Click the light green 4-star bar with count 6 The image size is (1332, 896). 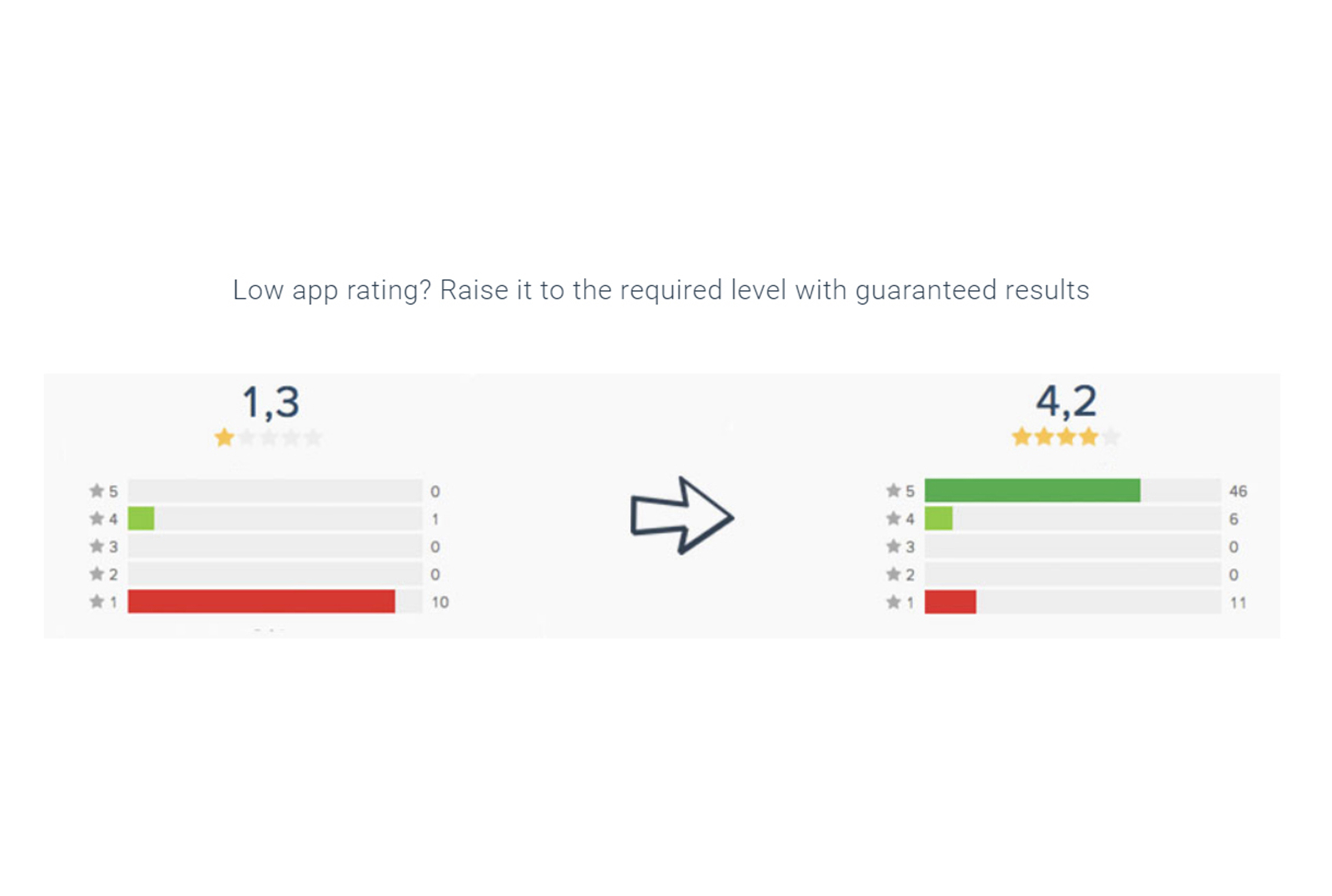tap(938, 518)
